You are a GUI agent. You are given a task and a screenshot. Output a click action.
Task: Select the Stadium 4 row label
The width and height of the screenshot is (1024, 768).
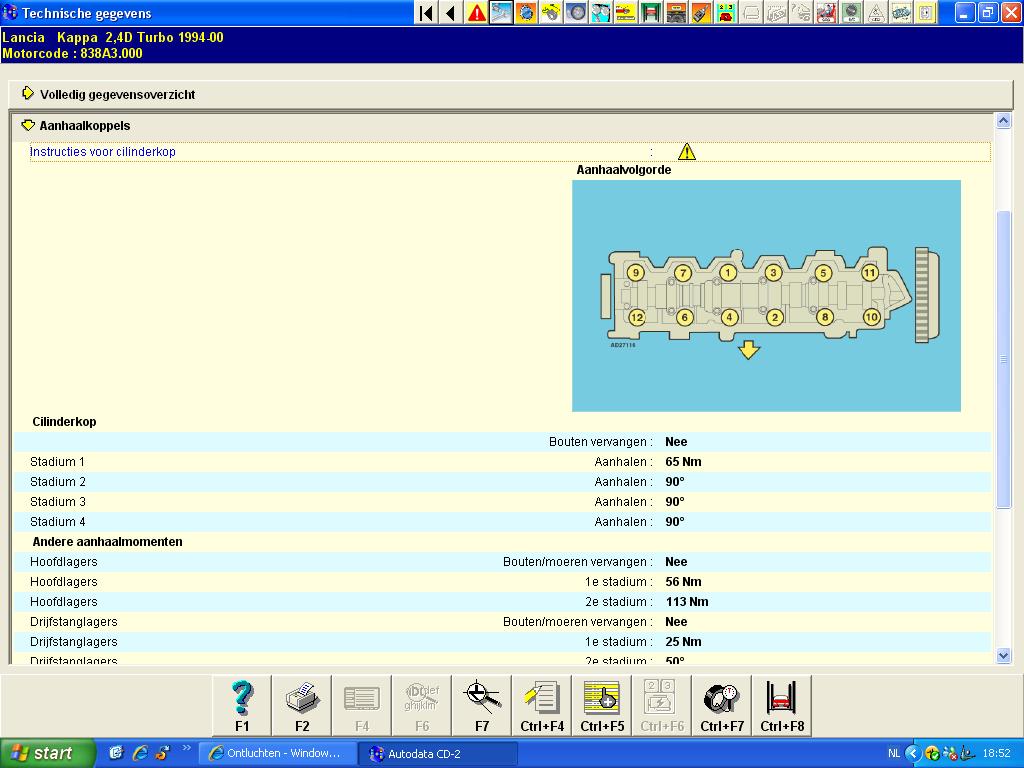coord(57,522)
